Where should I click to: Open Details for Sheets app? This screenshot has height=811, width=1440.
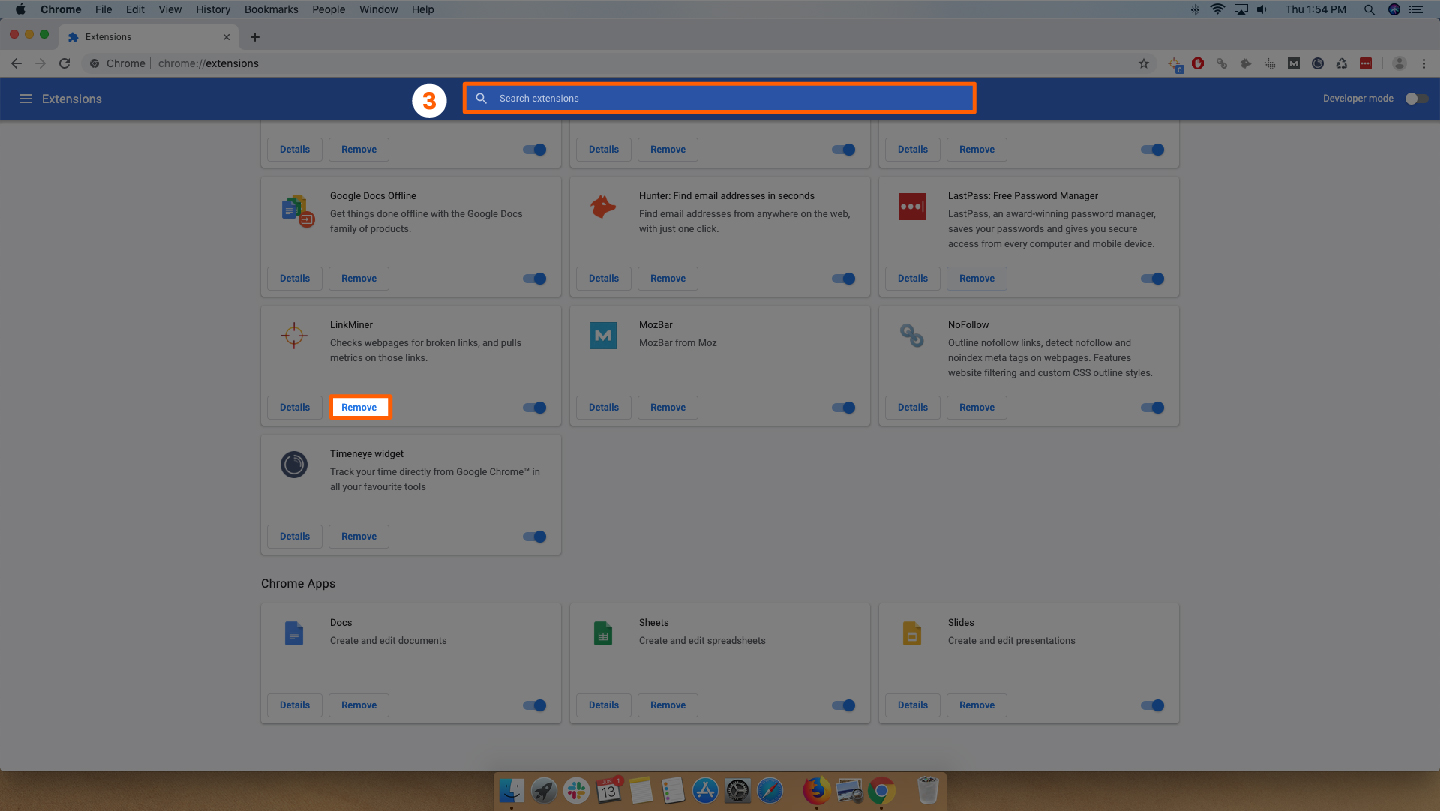604,705
